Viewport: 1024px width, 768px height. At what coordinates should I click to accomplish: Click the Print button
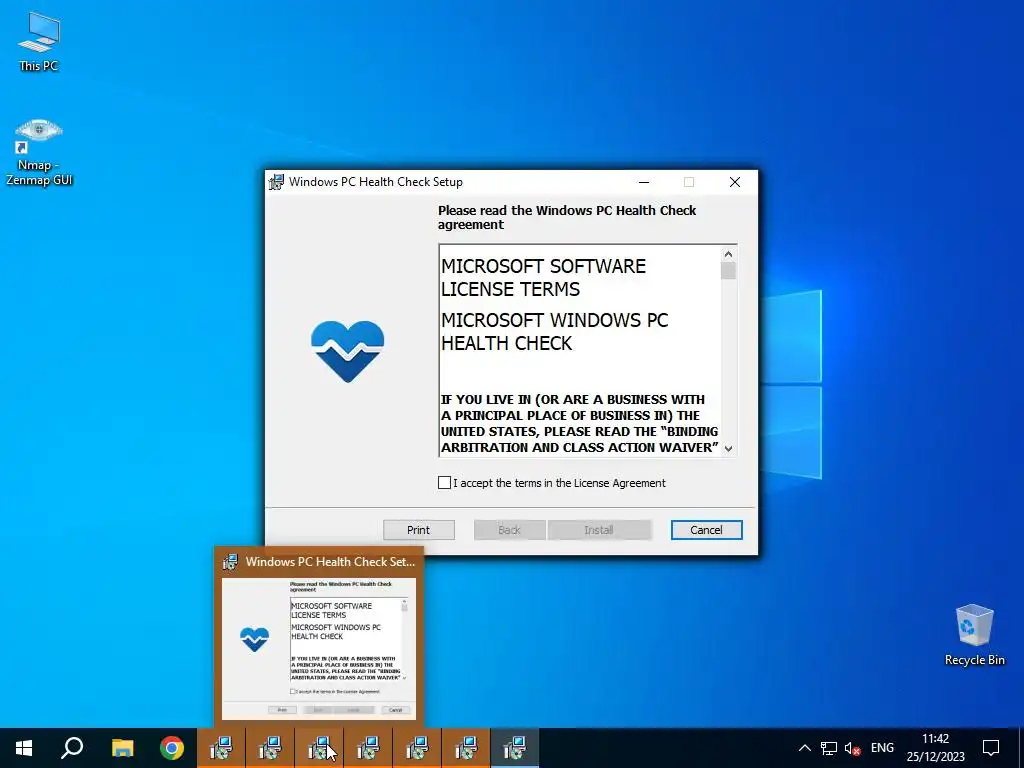(419, 530)
